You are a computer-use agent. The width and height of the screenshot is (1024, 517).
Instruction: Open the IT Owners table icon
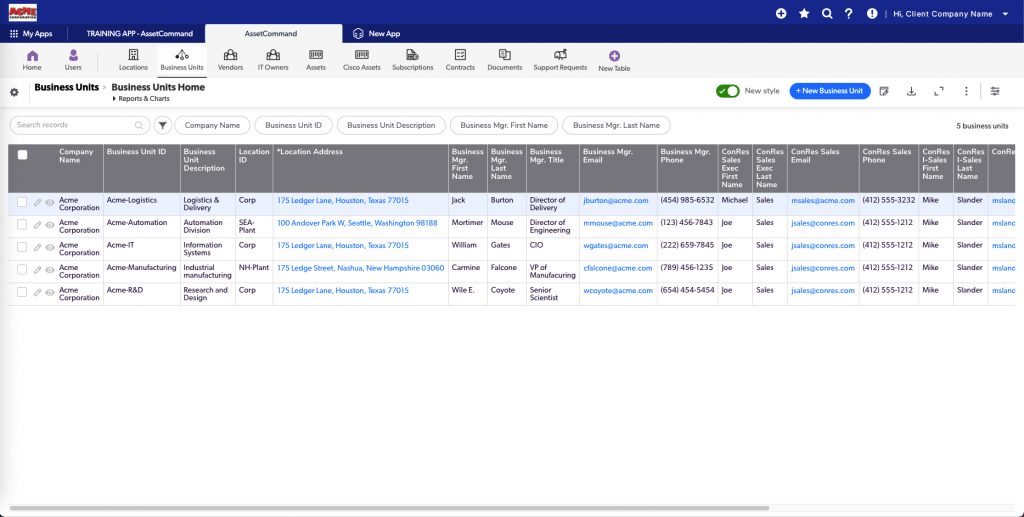click(273, 55)
